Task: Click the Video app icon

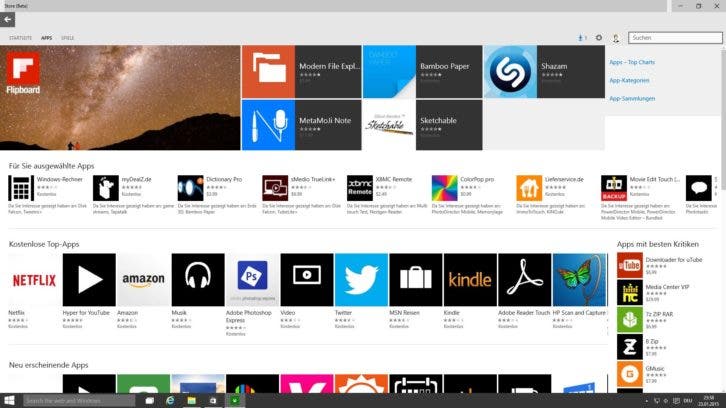Action: click(307, 280)
